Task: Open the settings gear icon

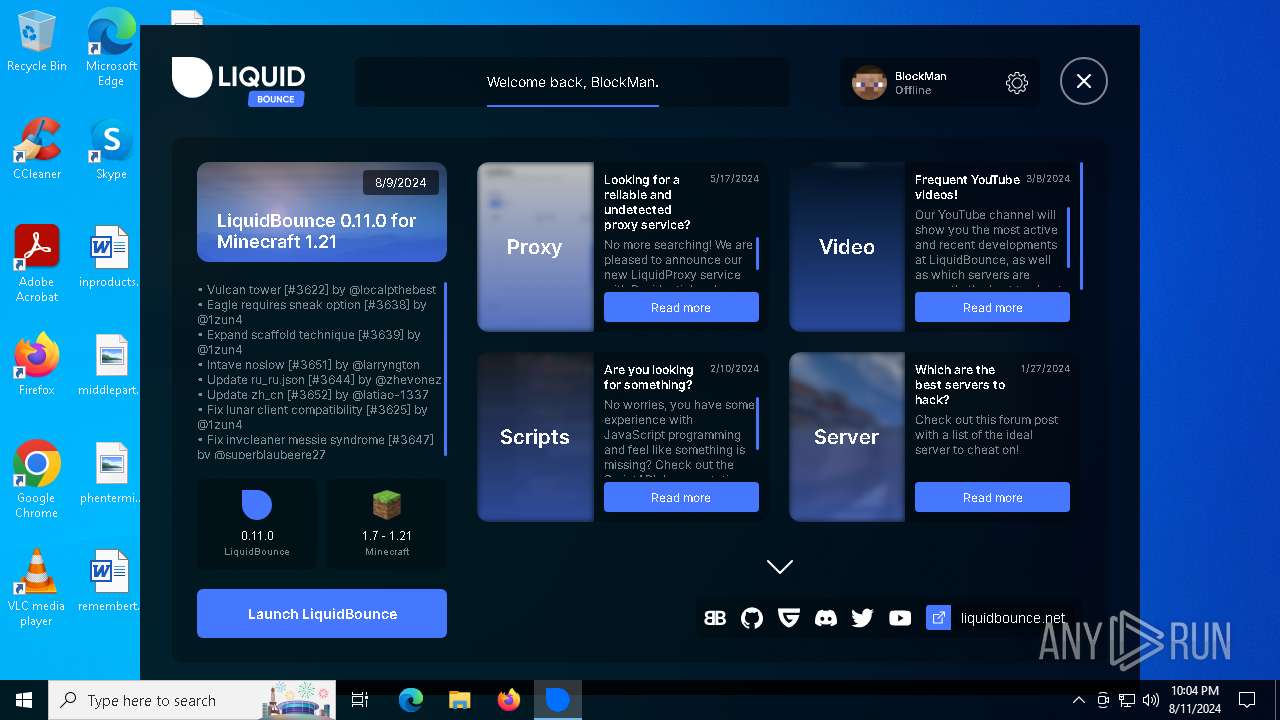Action: (x=1017, y=83)
